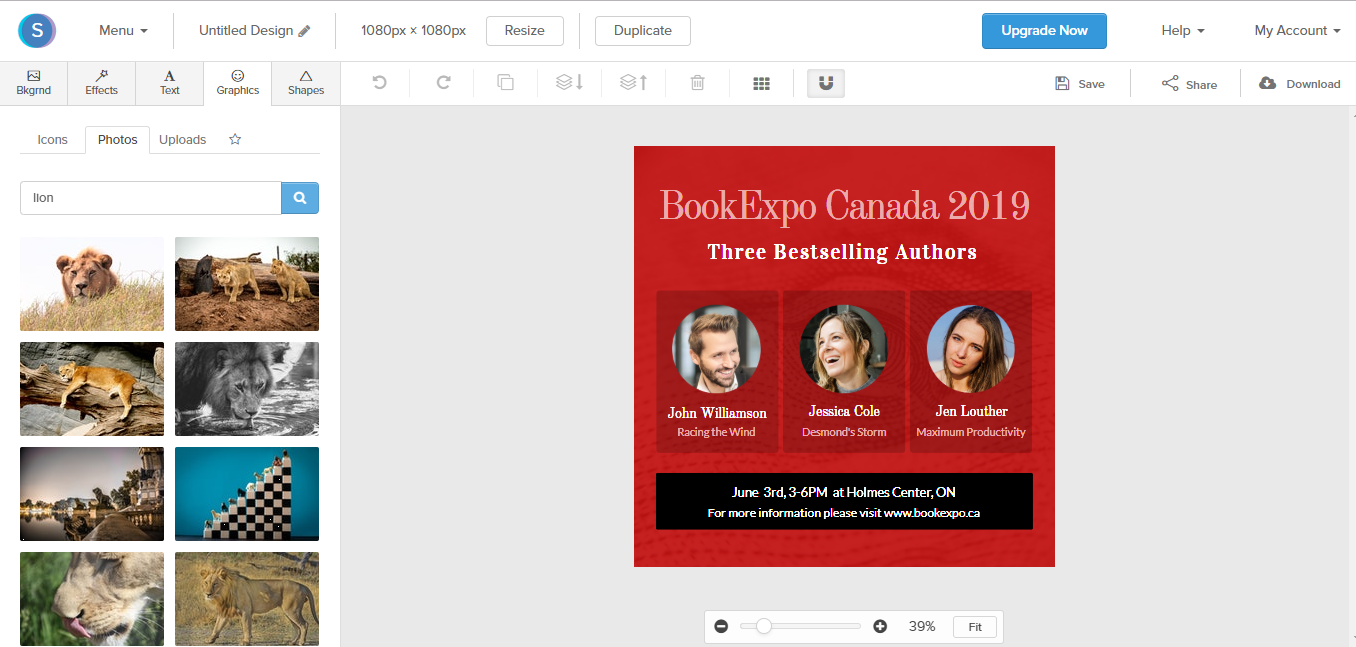Image resolution: width=1356 pixels, height=647 pixels.
Task: Select the Maximum Productivity subtitle
Action: (971, 432)
